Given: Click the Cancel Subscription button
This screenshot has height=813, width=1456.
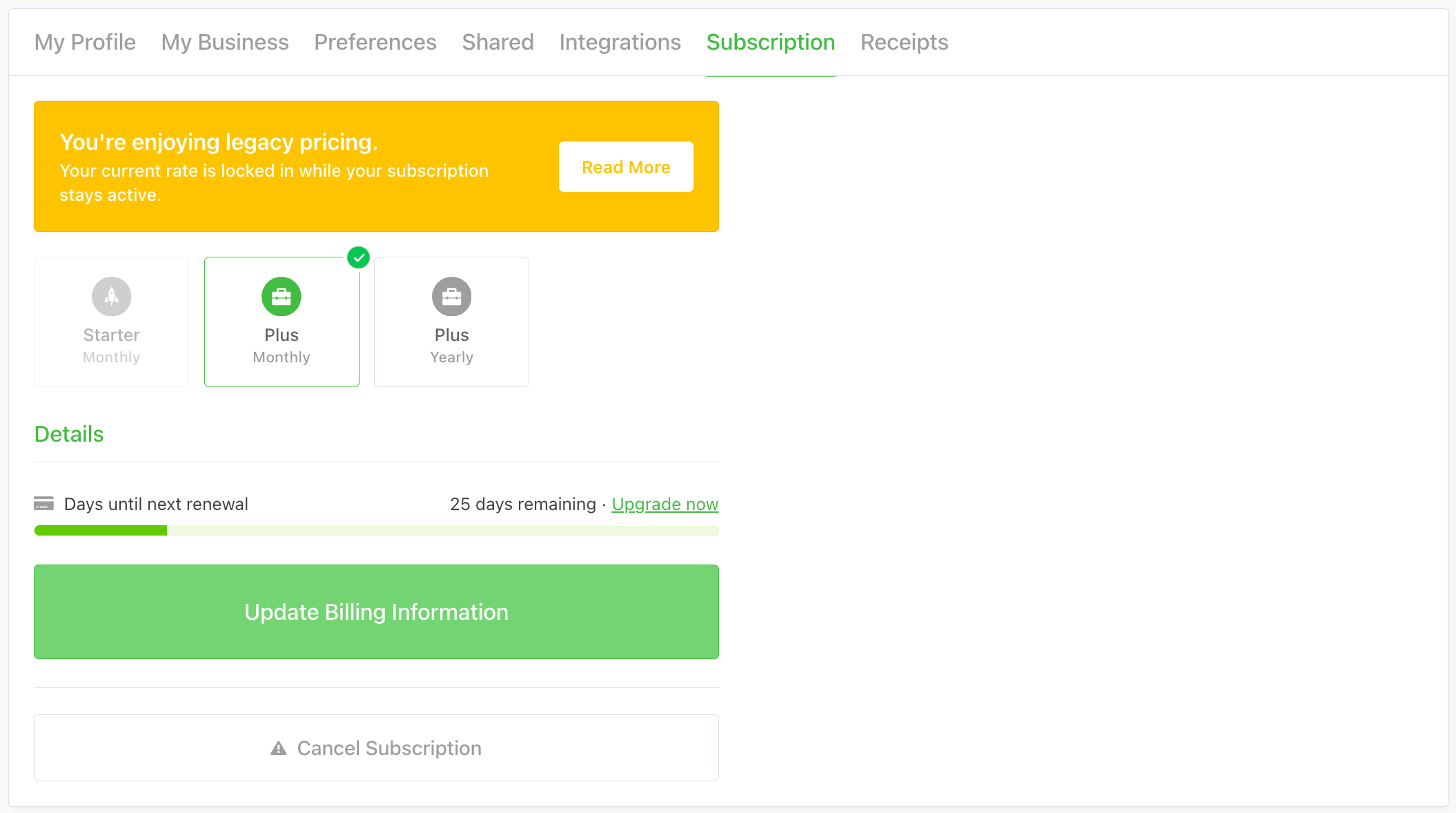Looking at the screenshot, I should 376,748.
